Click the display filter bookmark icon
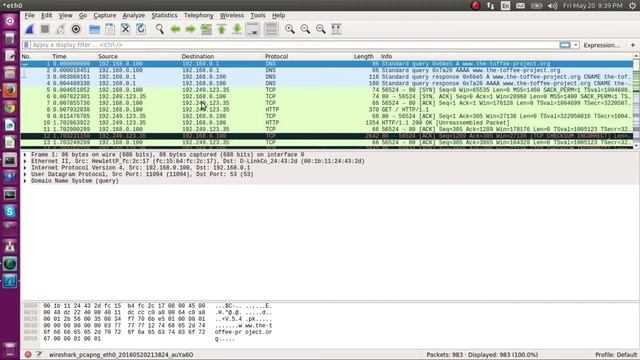Viewport: 640px width, 360px height. point(26,45)
